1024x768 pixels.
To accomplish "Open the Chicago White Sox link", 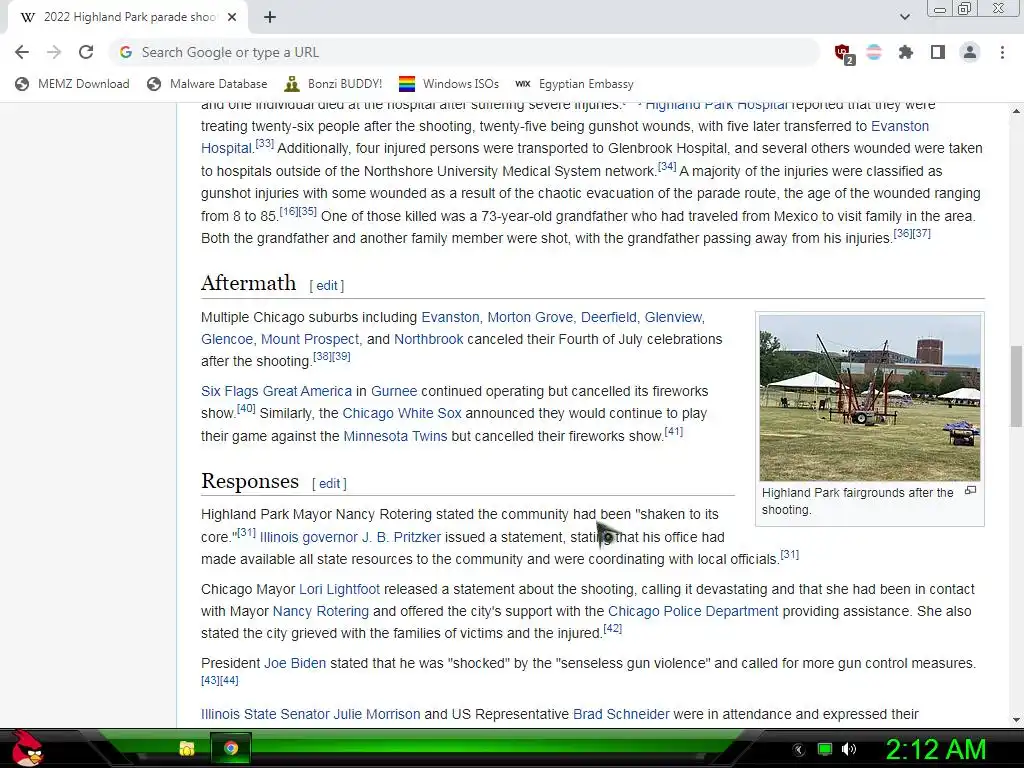I will click(402, 413).
